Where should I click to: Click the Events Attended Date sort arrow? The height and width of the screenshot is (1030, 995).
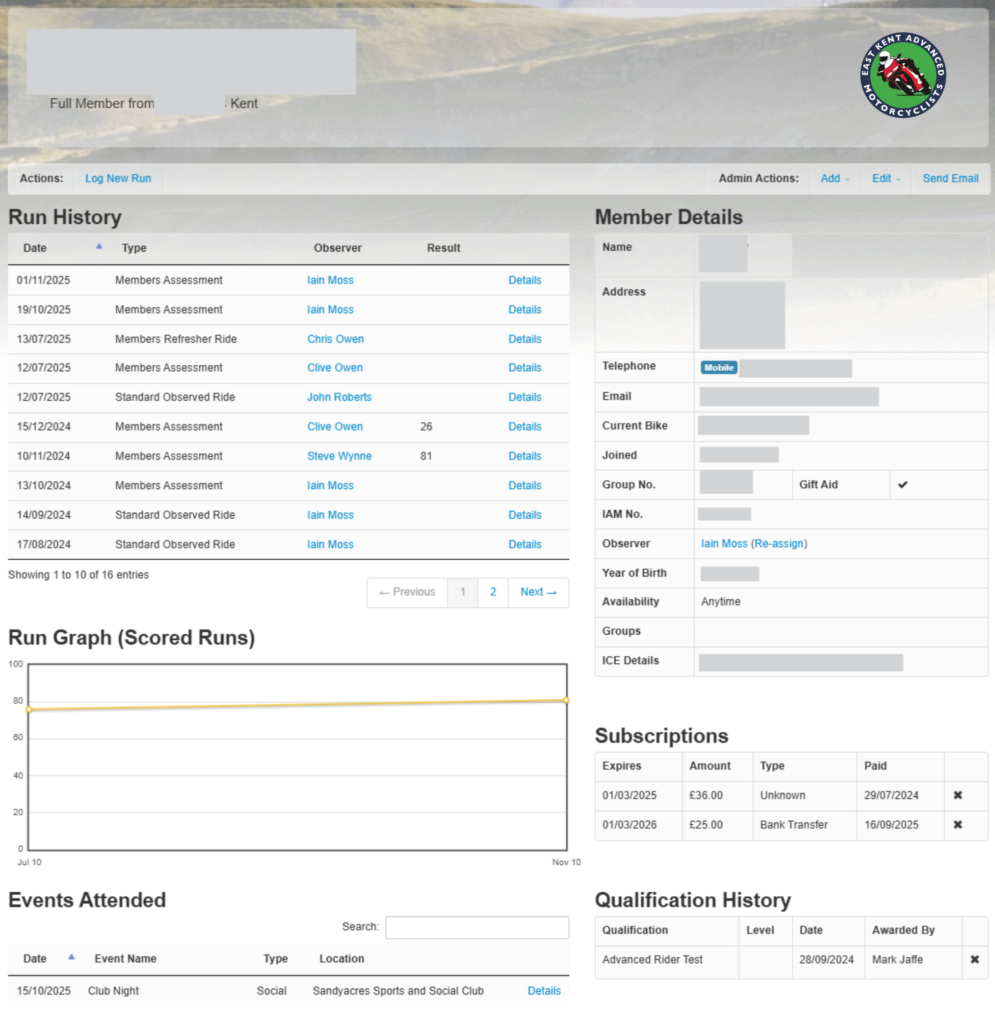tap(71, 957)
